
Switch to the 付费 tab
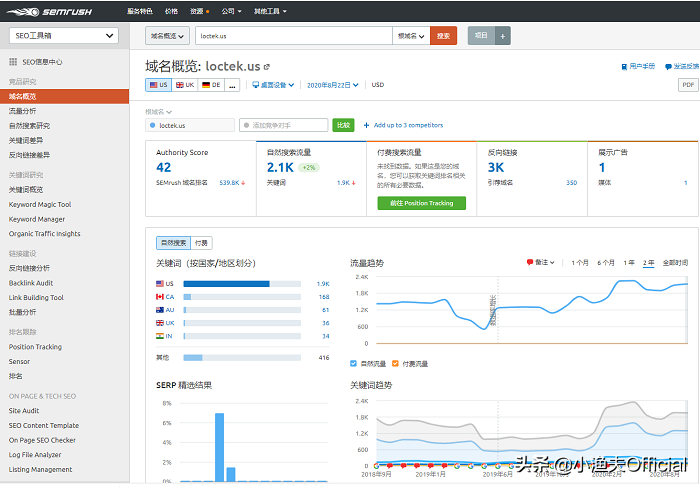pos(202,242)
